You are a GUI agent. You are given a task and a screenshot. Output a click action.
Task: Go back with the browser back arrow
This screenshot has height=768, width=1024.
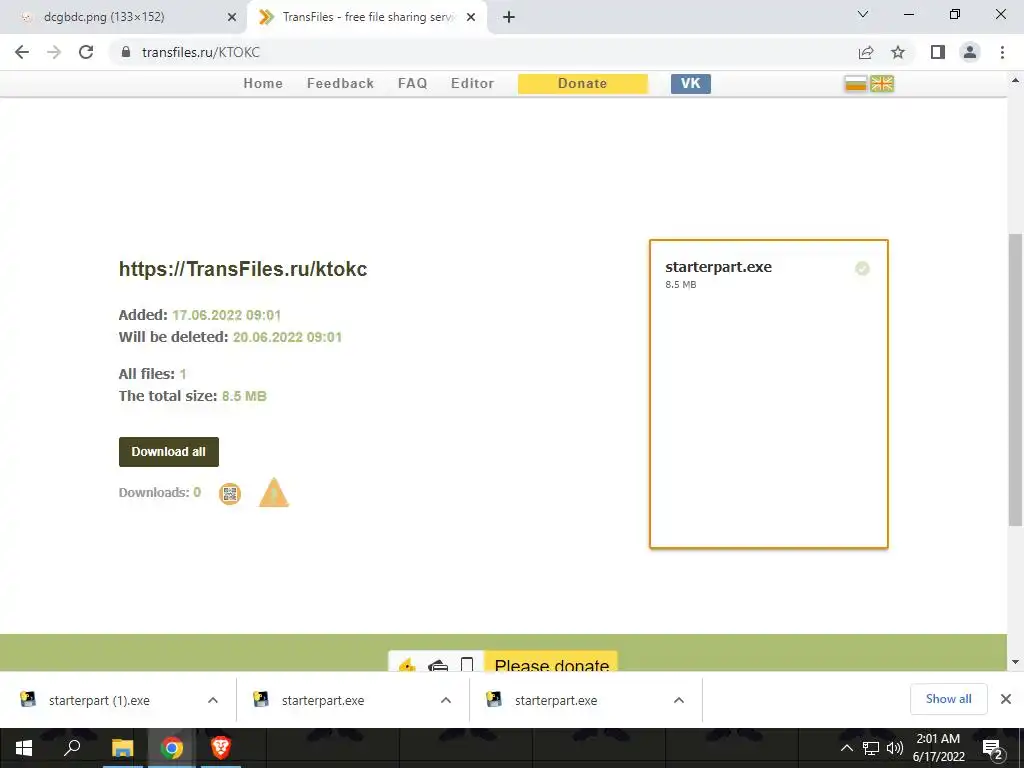(22, 52)
